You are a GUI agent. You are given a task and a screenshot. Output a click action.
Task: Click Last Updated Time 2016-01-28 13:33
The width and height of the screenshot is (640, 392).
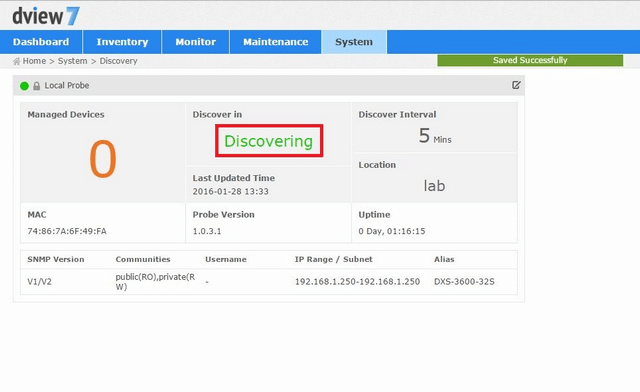click(231, 191)
